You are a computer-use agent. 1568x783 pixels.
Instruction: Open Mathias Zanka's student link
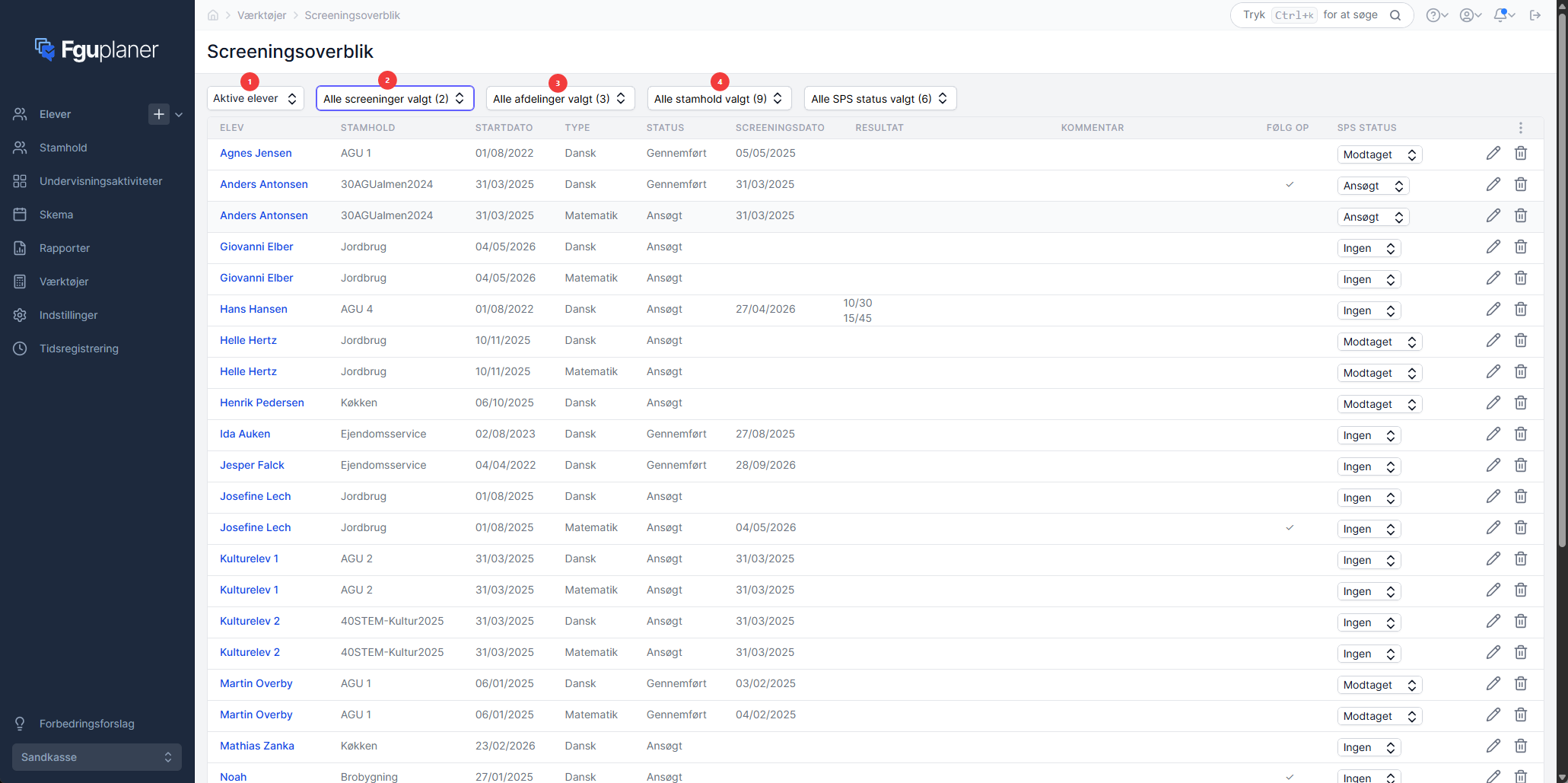pyautogui.click(x=257, y=746)
